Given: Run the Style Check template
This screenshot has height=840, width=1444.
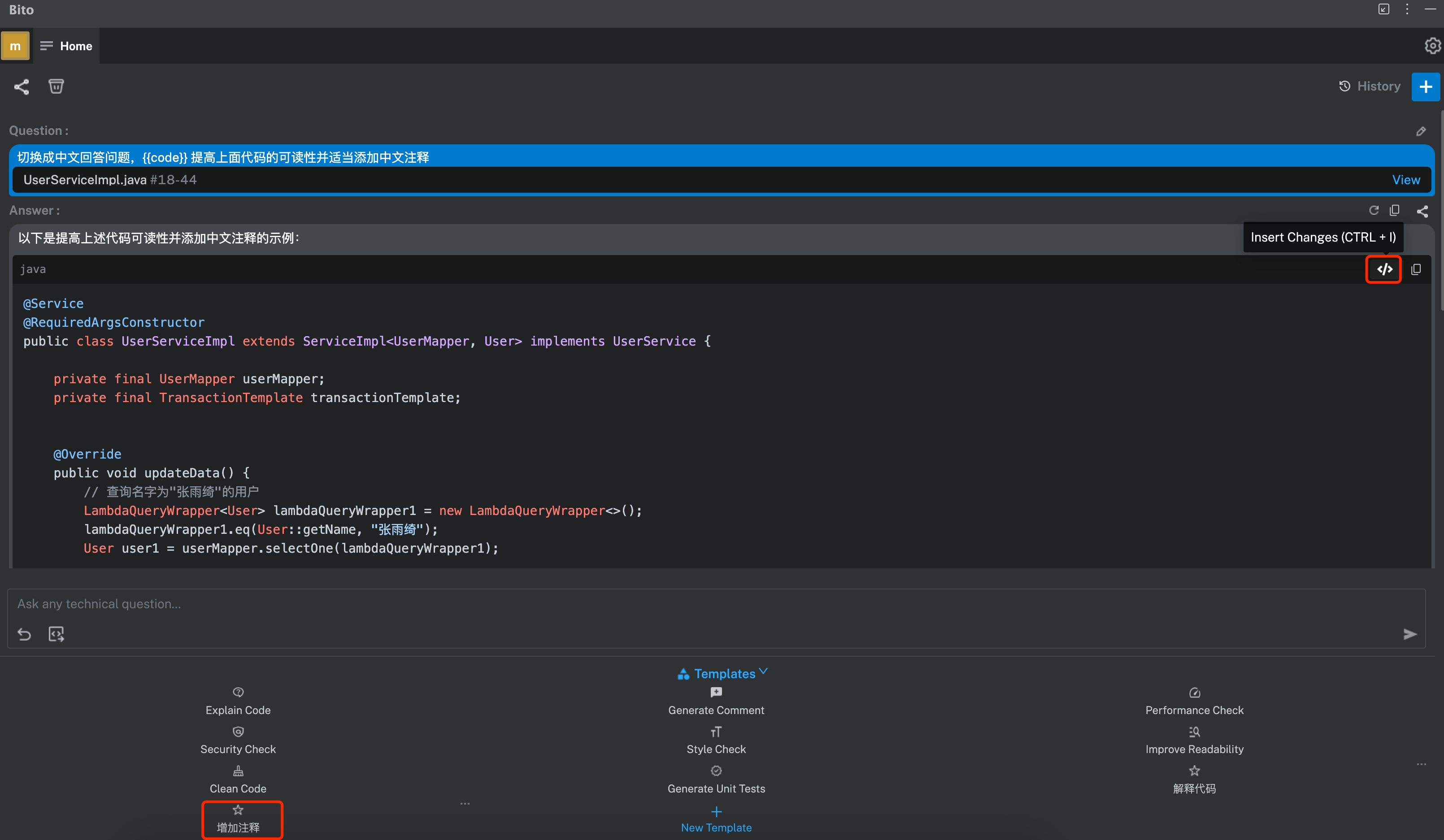Looking at the screenshot, I should click(716, 741).
